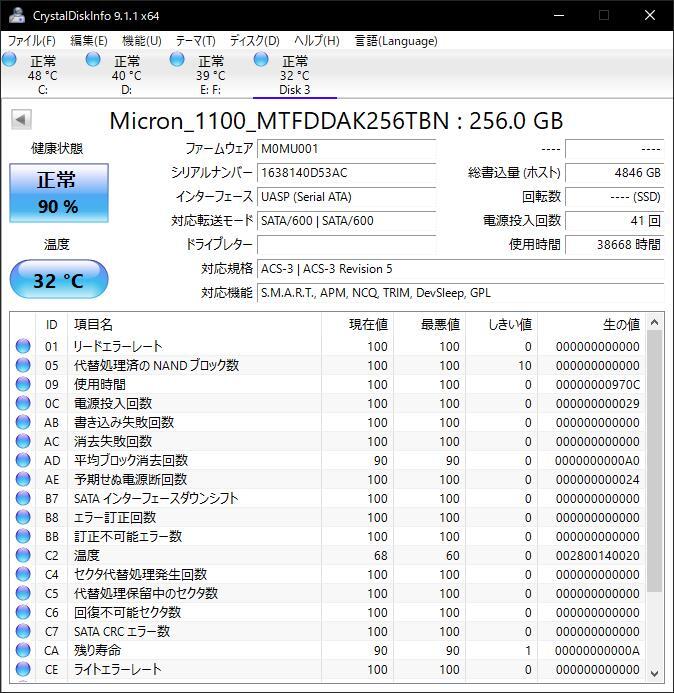Click the features field with S.M.A.R.T., APM, NCQ

coord(460,293)
